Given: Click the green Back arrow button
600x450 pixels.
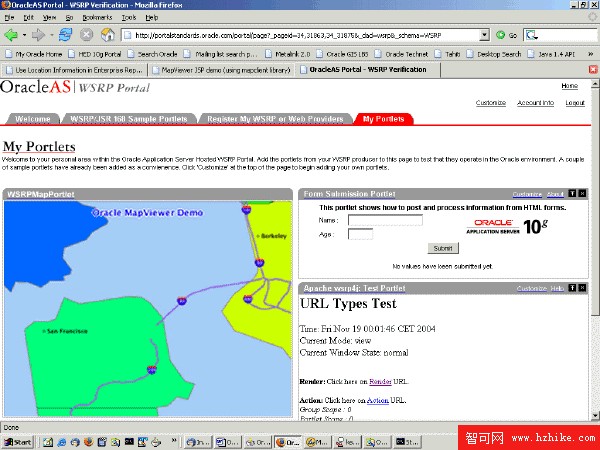Looking at the screenshot, I should (11, 35).
